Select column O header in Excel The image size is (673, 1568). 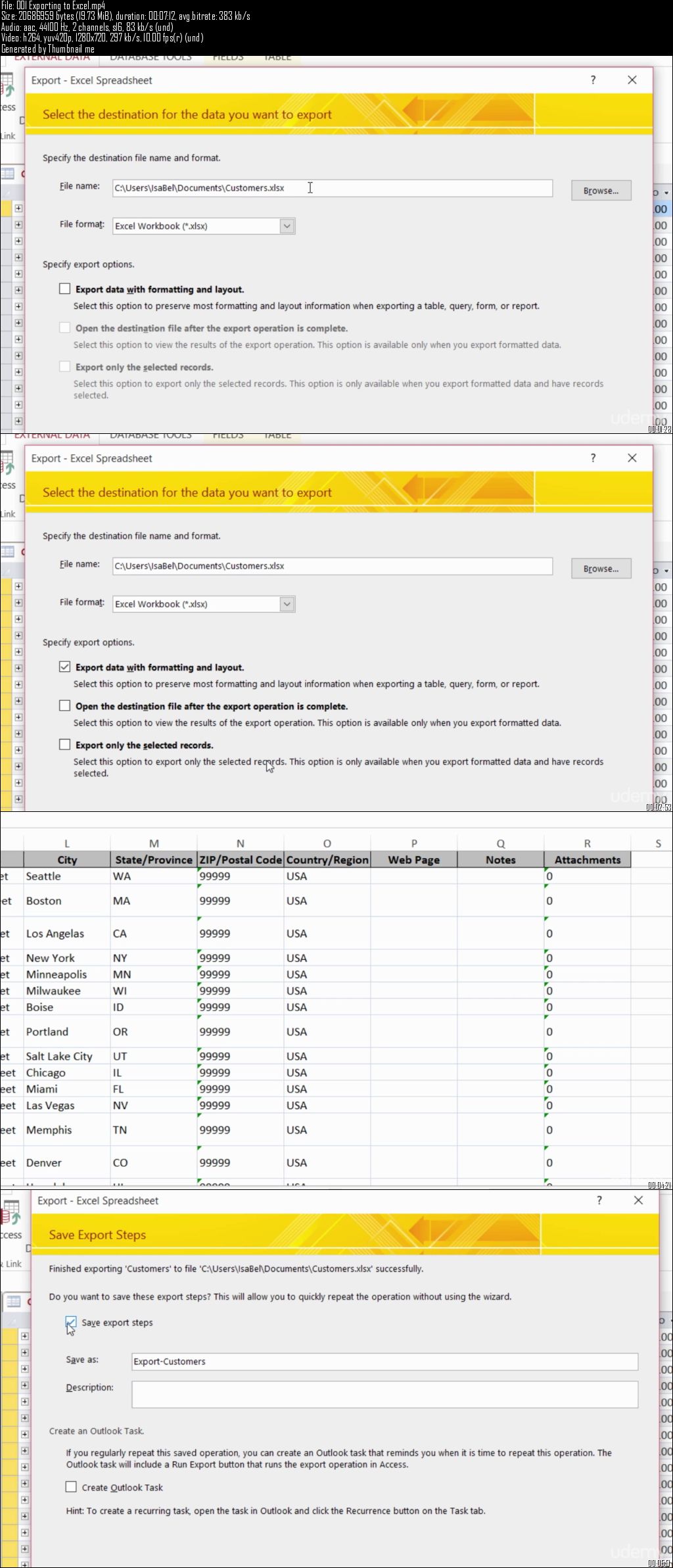tap(327, 843)
